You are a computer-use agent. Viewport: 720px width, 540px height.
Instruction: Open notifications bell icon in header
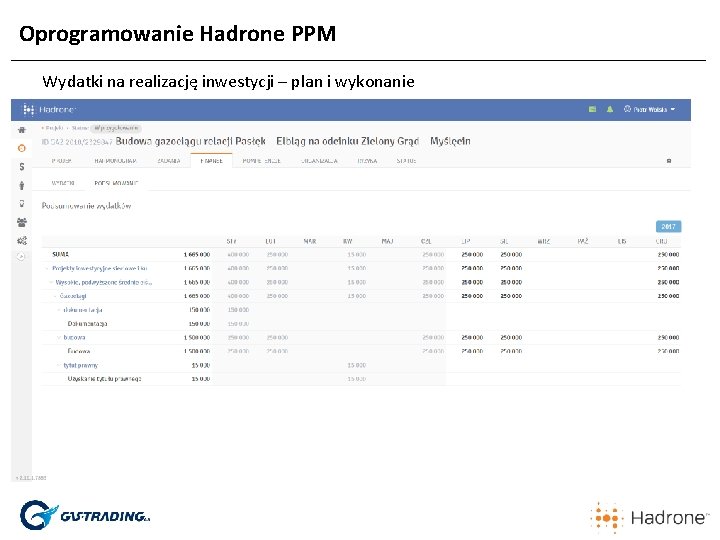point(610,109)
